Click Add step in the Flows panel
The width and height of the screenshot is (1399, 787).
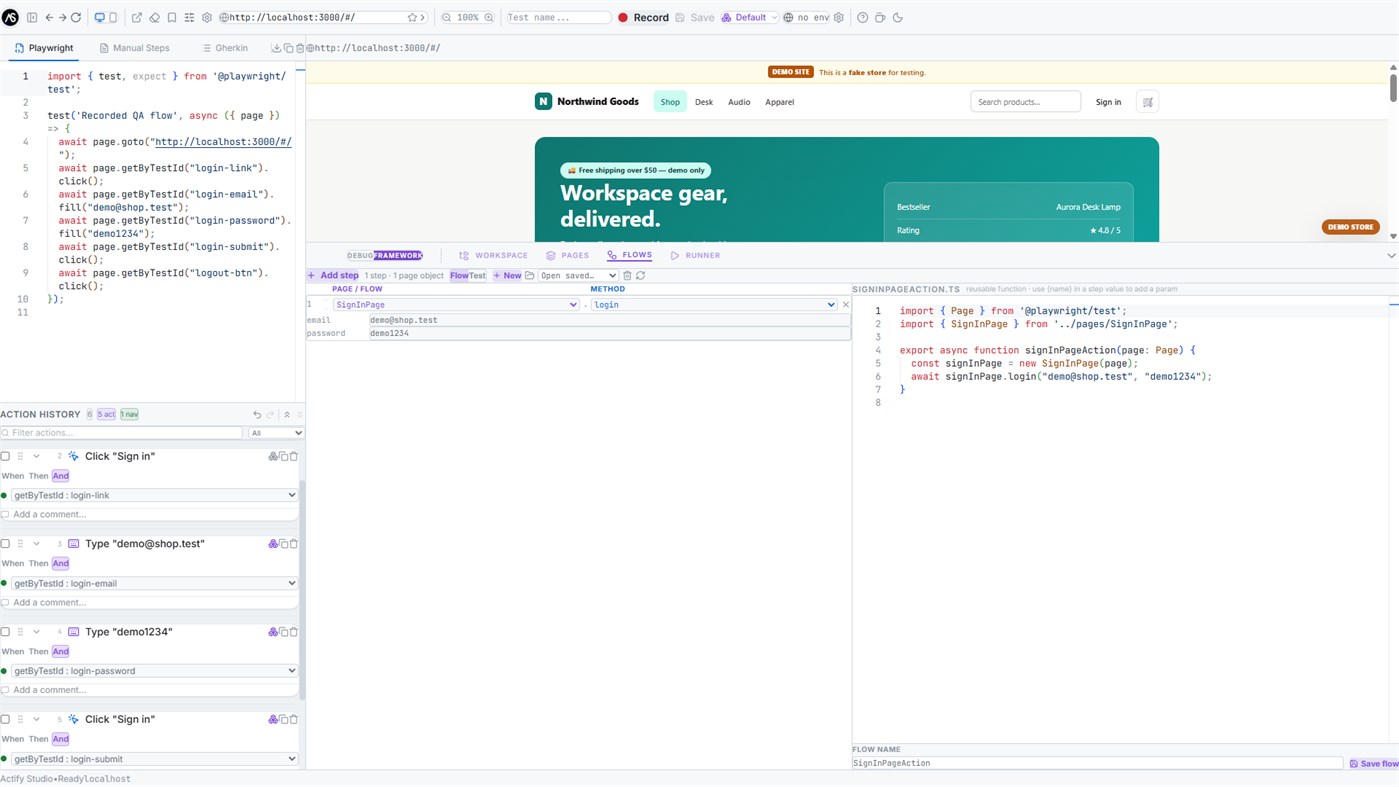coord(333,275)
